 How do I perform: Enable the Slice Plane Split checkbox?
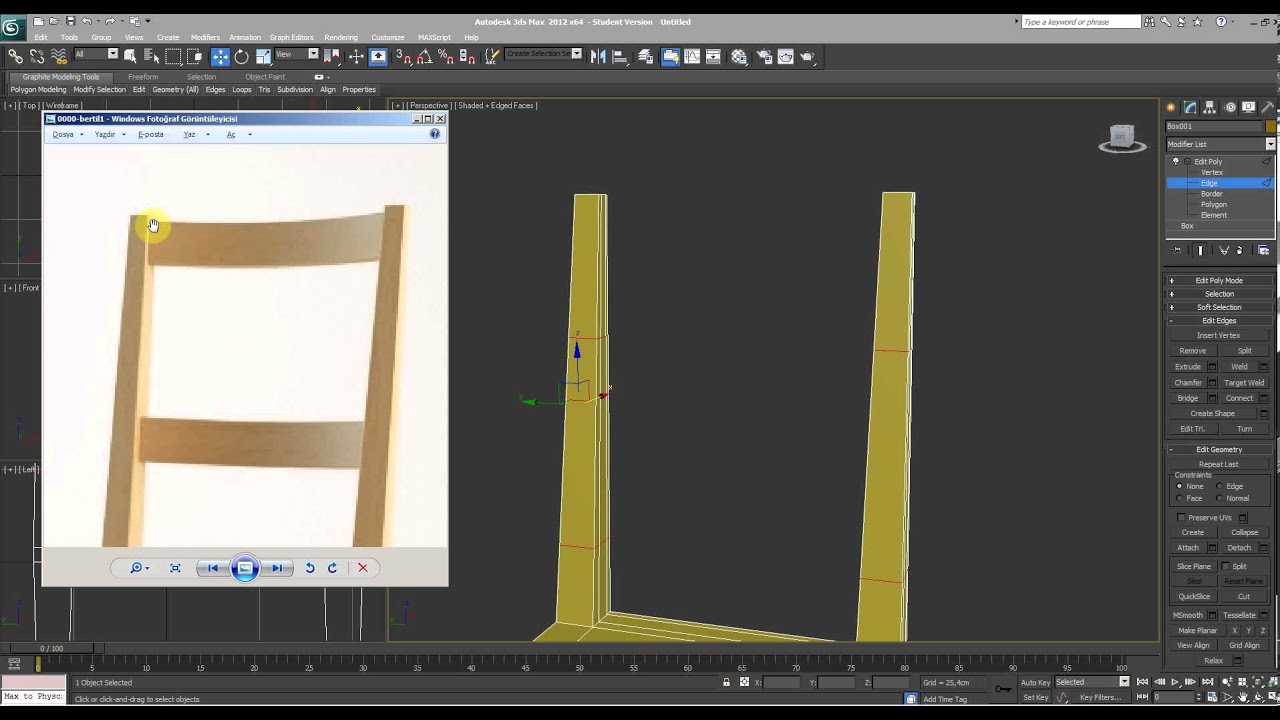point(1226,566)
